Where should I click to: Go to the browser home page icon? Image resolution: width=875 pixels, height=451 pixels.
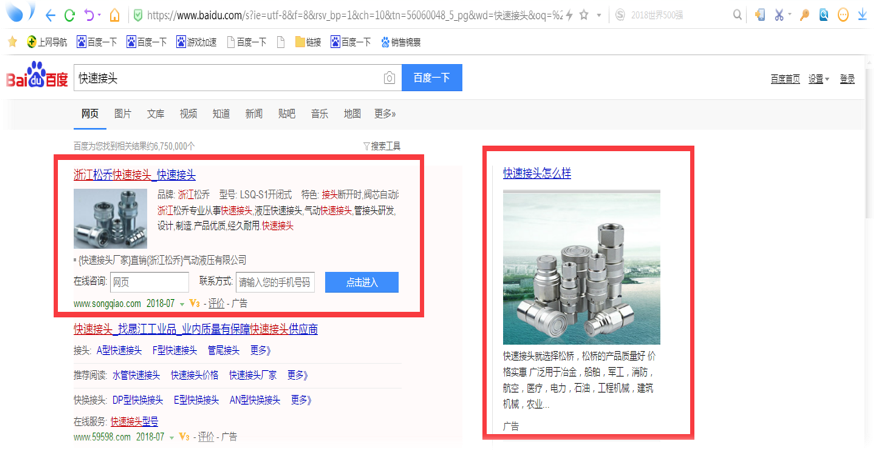pos(115,15)
